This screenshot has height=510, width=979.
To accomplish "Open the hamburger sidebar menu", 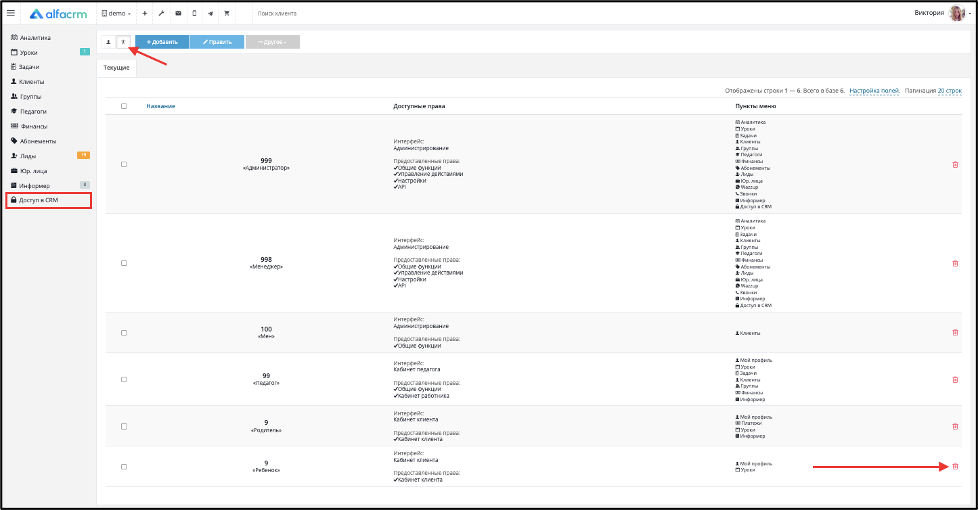I will [x=11, y=12].
